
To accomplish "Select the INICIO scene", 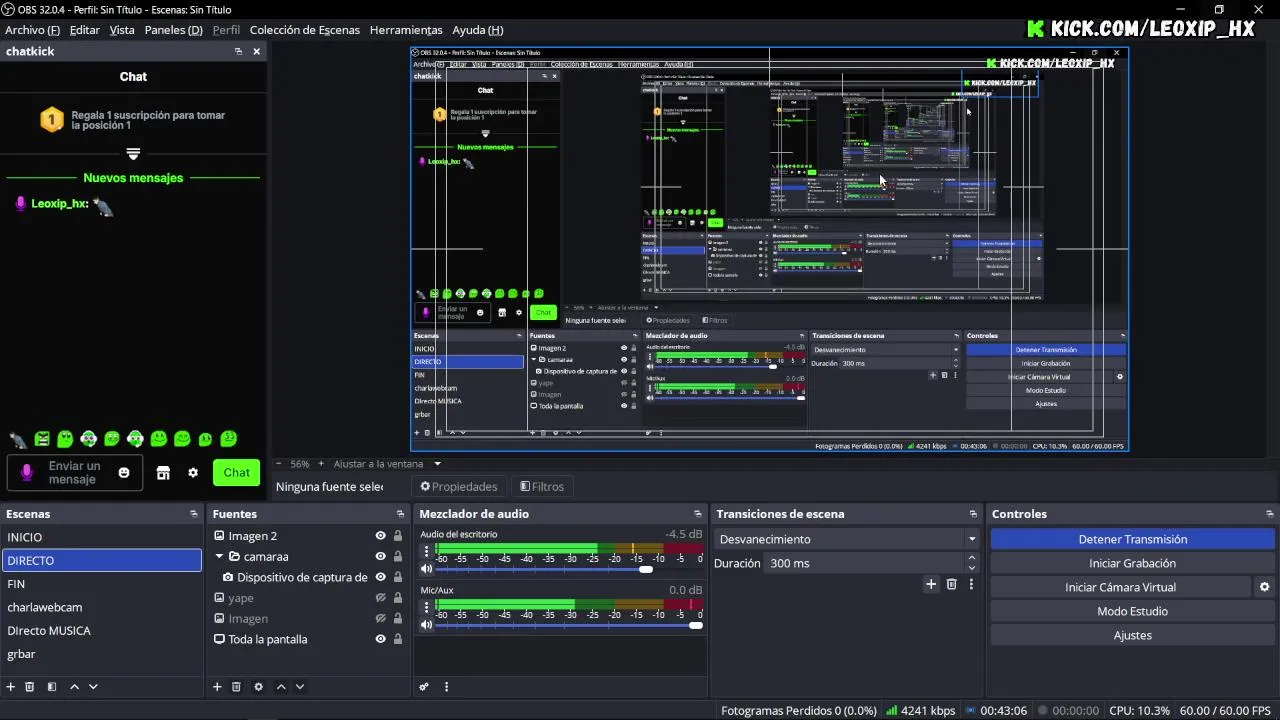I will [x=101, y=537].
